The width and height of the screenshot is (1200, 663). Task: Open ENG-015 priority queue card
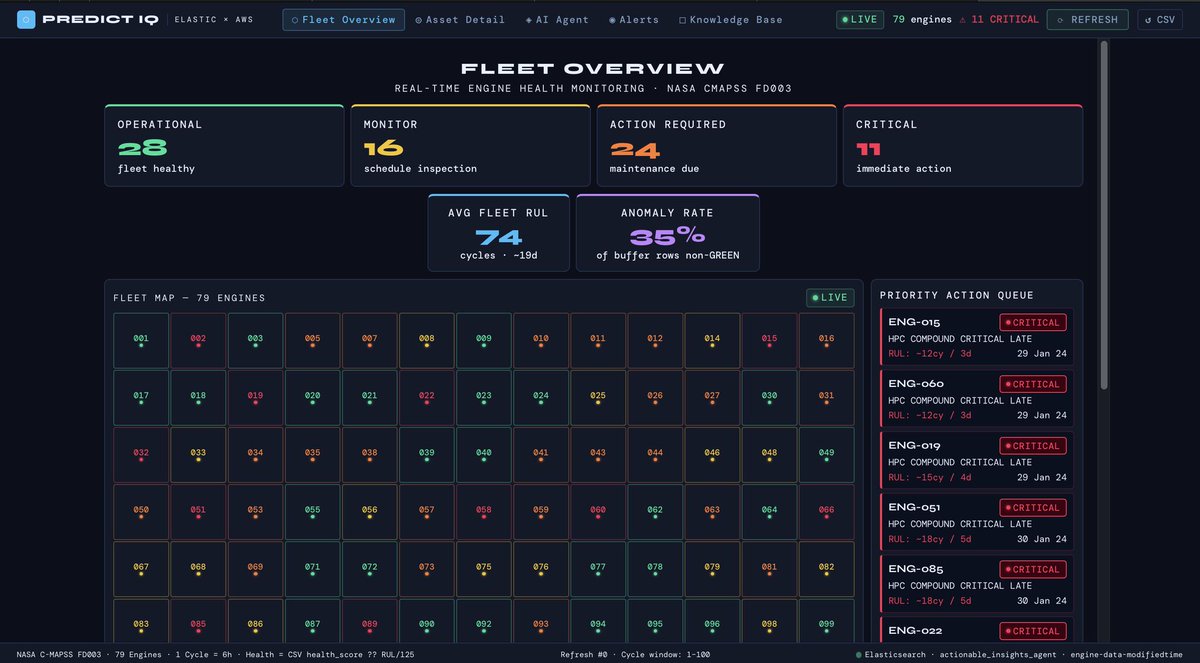tap(977, 336)
